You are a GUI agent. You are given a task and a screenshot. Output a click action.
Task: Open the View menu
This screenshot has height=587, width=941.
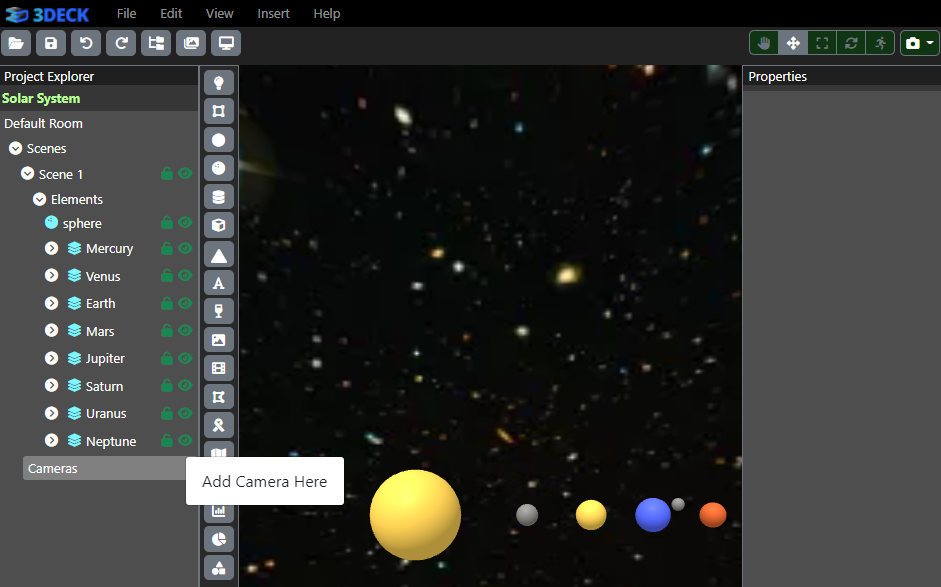pos(219,13)
